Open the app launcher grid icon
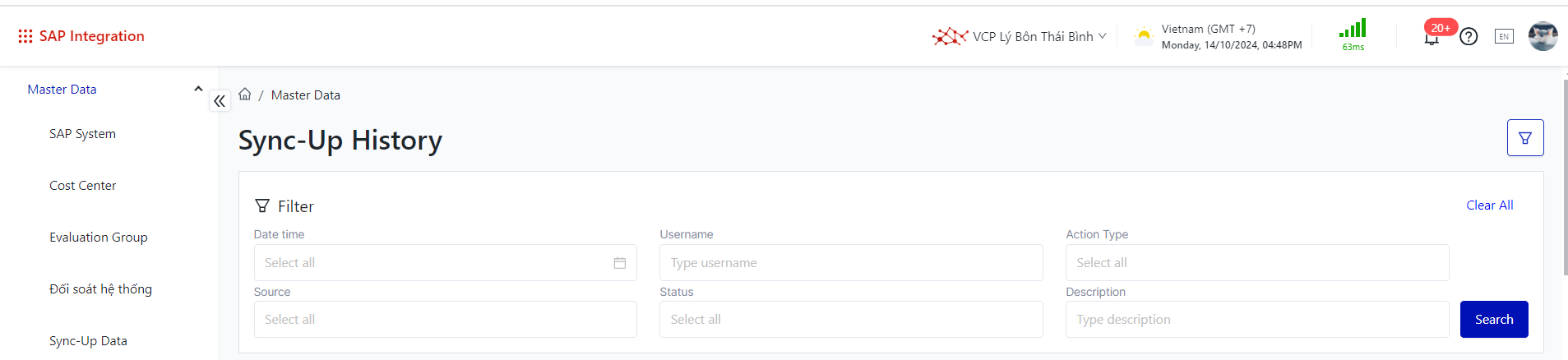 (25, 36)
